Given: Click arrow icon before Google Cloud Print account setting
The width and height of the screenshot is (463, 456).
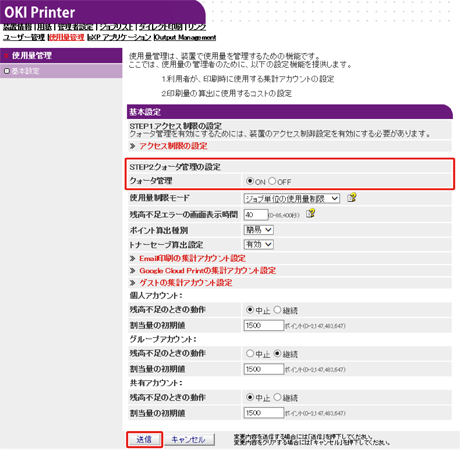Looking at the screenshot, I should (133, 270).
